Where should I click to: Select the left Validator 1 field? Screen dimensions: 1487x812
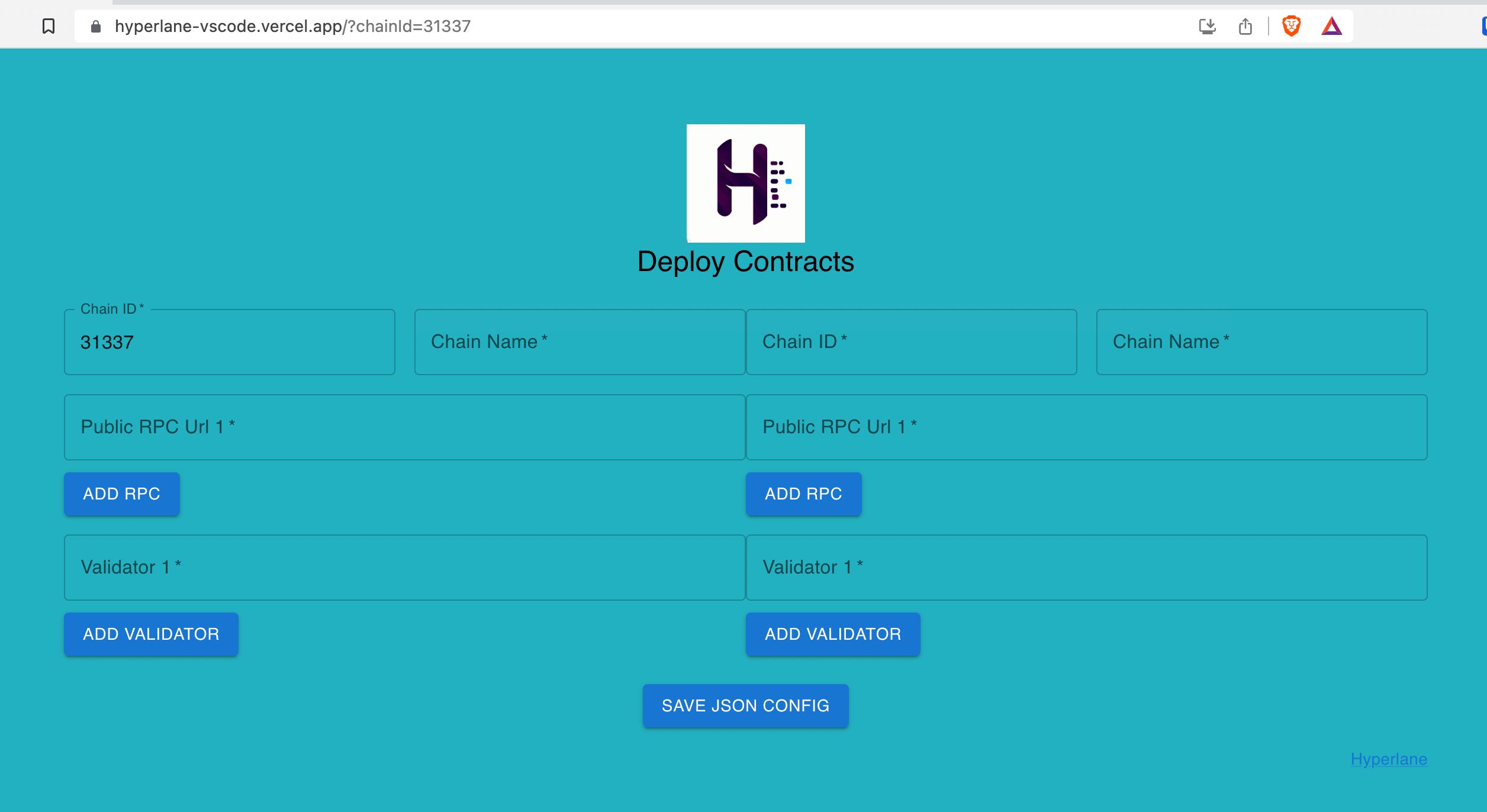pyautogui.click(x=405, y=568)
